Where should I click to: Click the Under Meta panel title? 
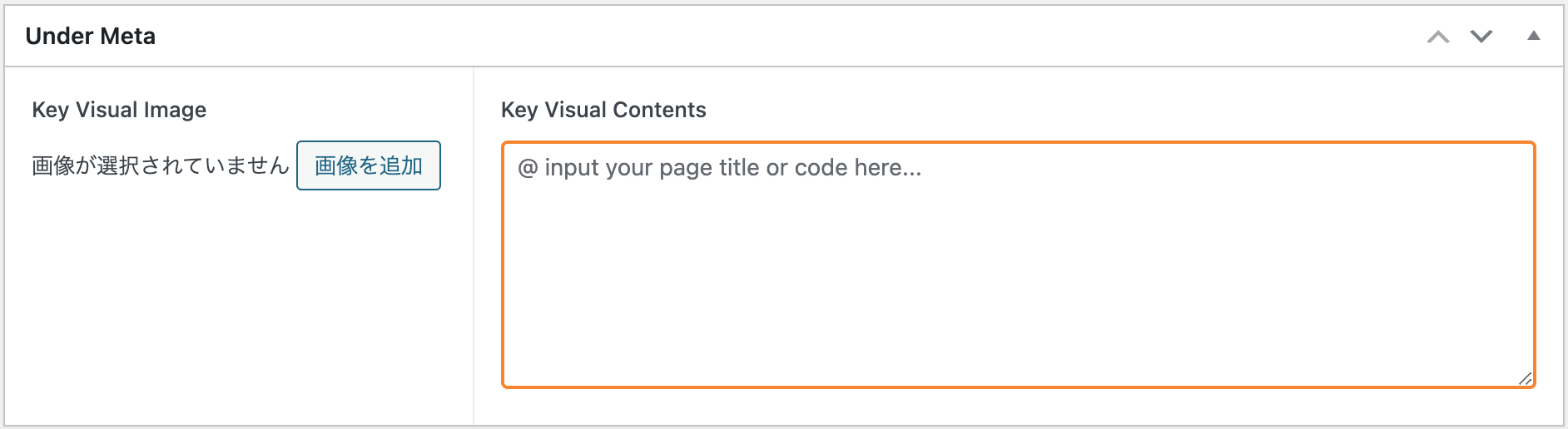tap(91, 37)
